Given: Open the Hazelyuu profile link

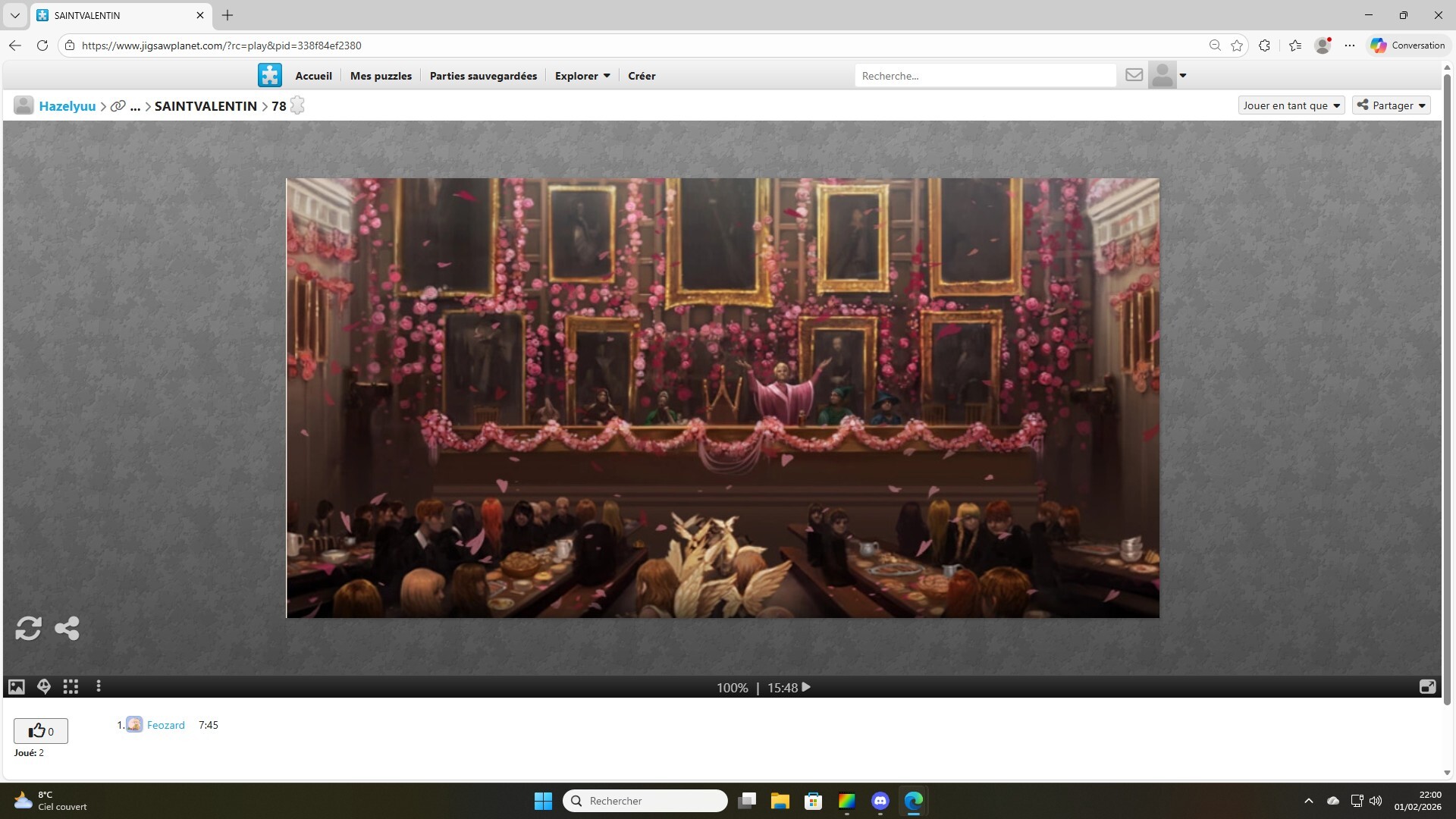Looking at the screenshot, I should [67, 106].
